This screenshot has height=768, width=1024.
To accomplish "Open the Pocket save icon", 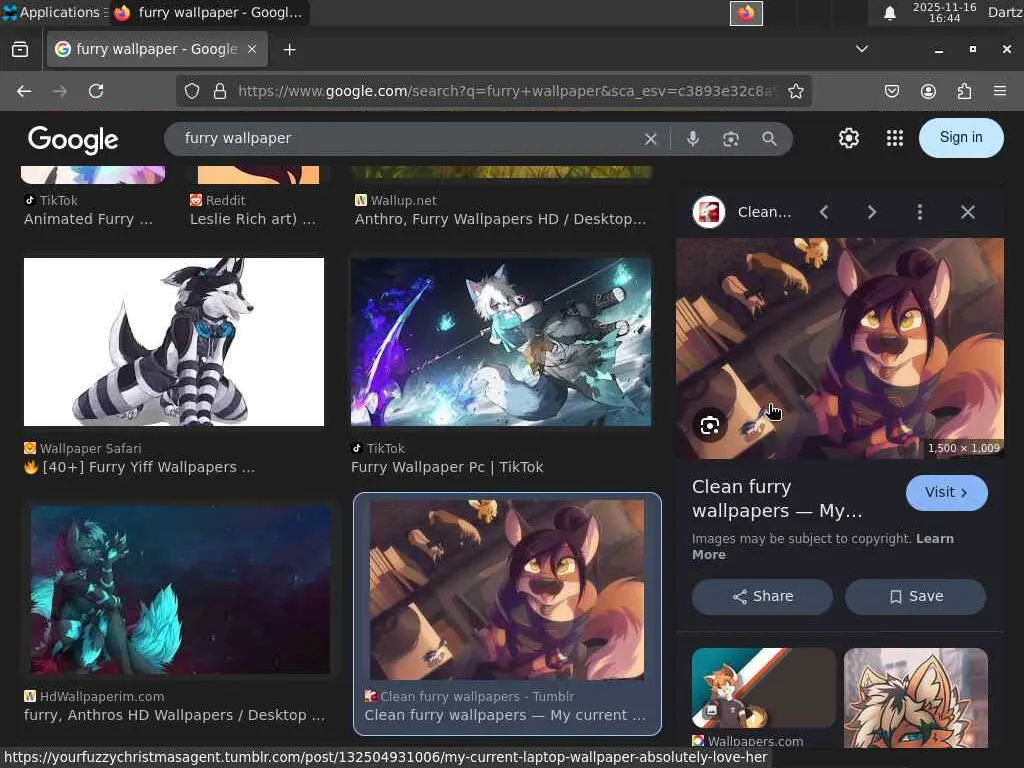I will point(891,91).
